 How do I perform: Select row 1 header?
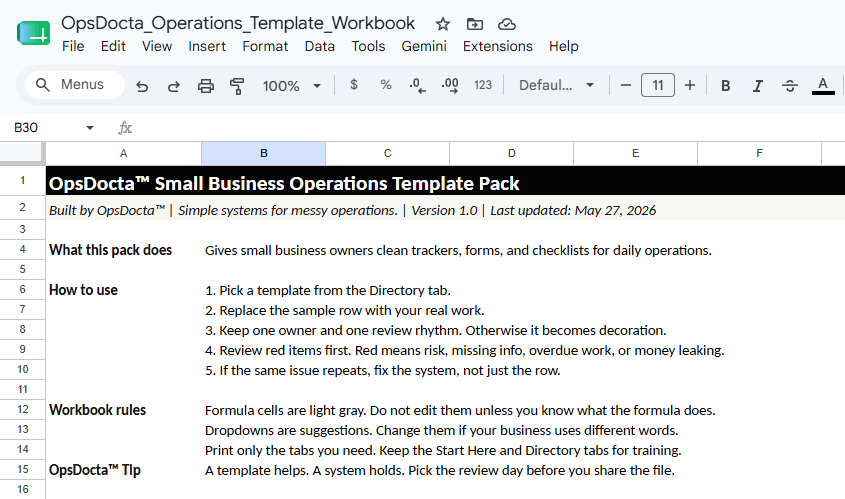click(23, 181)
